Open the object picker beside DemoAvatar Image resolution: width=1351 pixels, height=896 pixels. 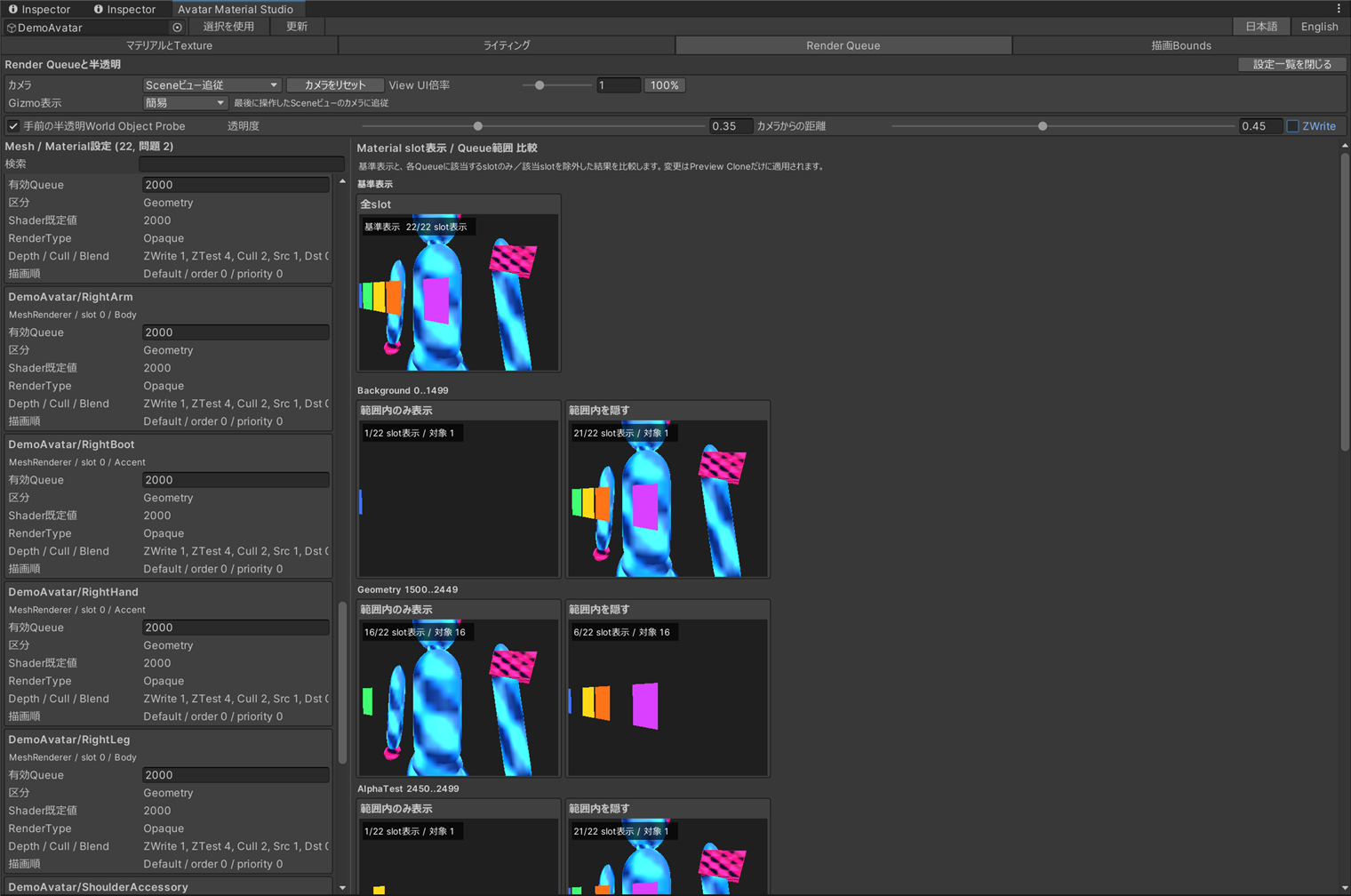[177, 28]
